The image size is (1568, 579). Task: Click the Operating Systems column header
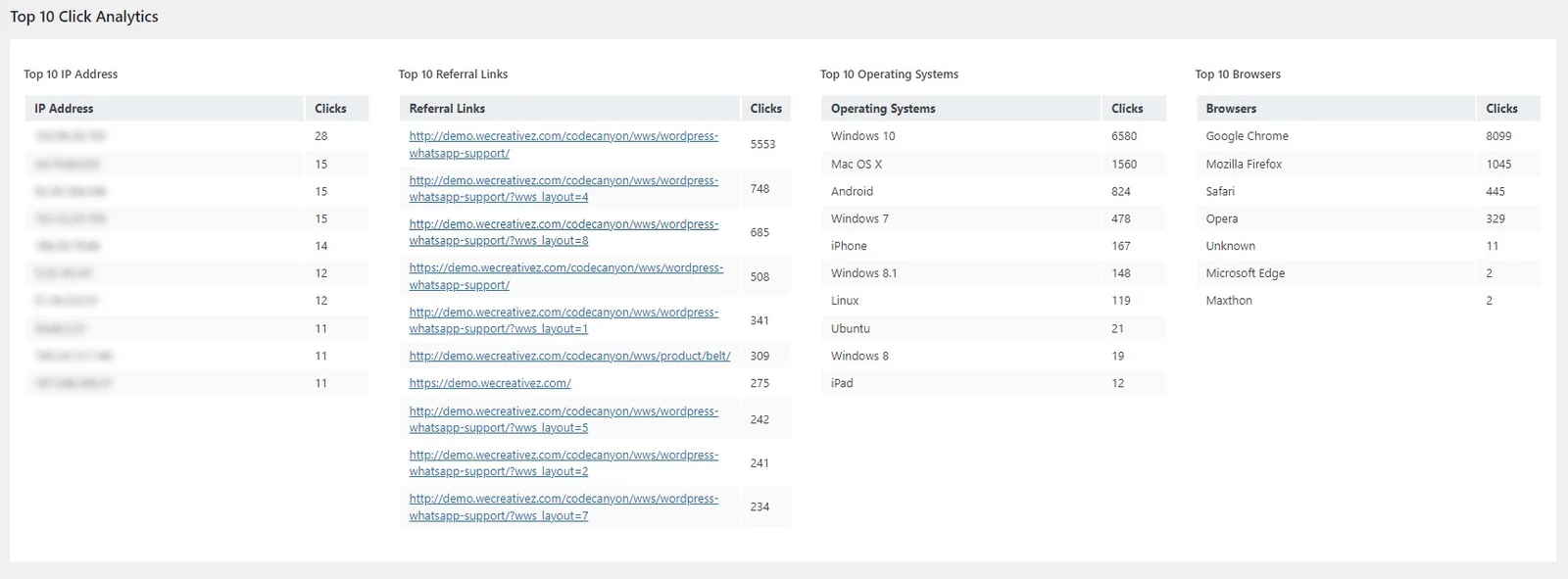coord(883,109)
